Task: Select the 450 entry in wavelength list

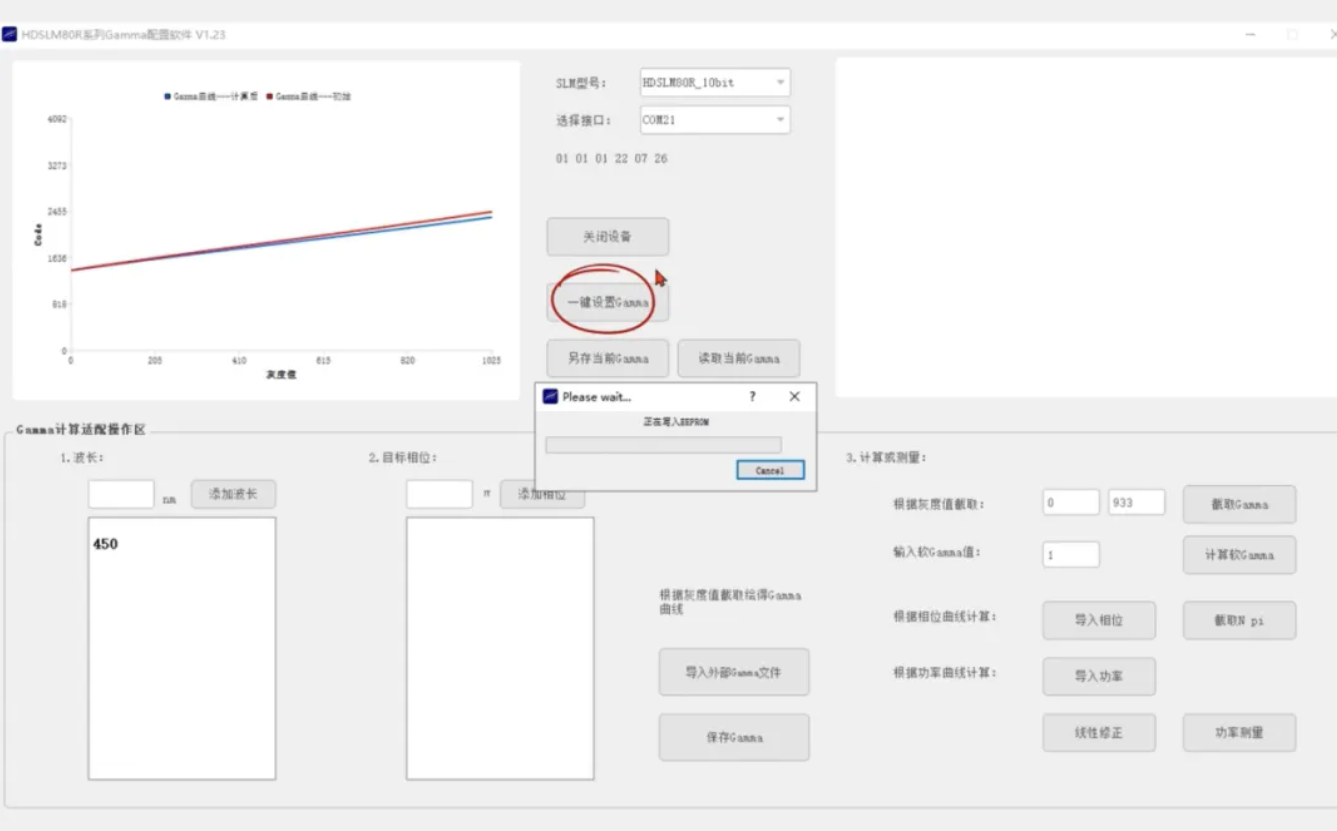Action: pos(105,544)
